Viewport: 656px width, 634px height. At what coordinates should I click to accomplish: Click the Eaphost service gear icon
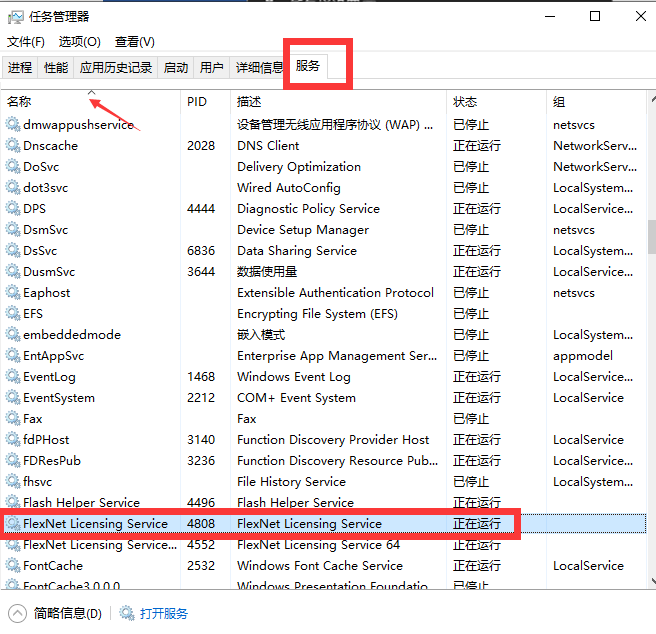[13, 292]
